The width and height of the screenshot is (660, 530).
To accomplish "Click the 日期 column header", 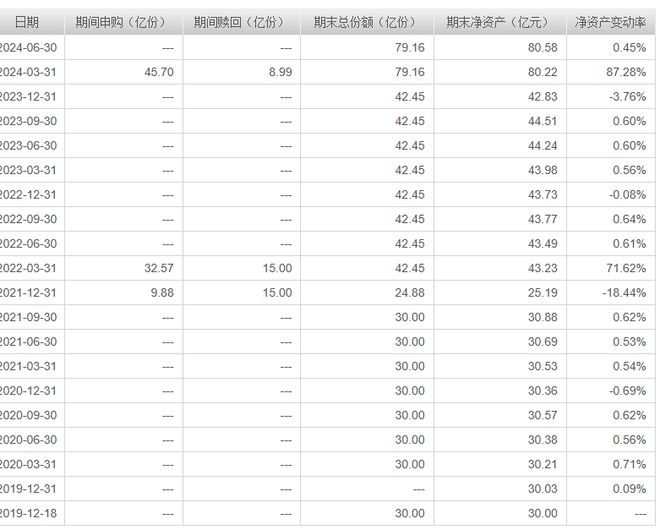I will (x=27, y=22).
